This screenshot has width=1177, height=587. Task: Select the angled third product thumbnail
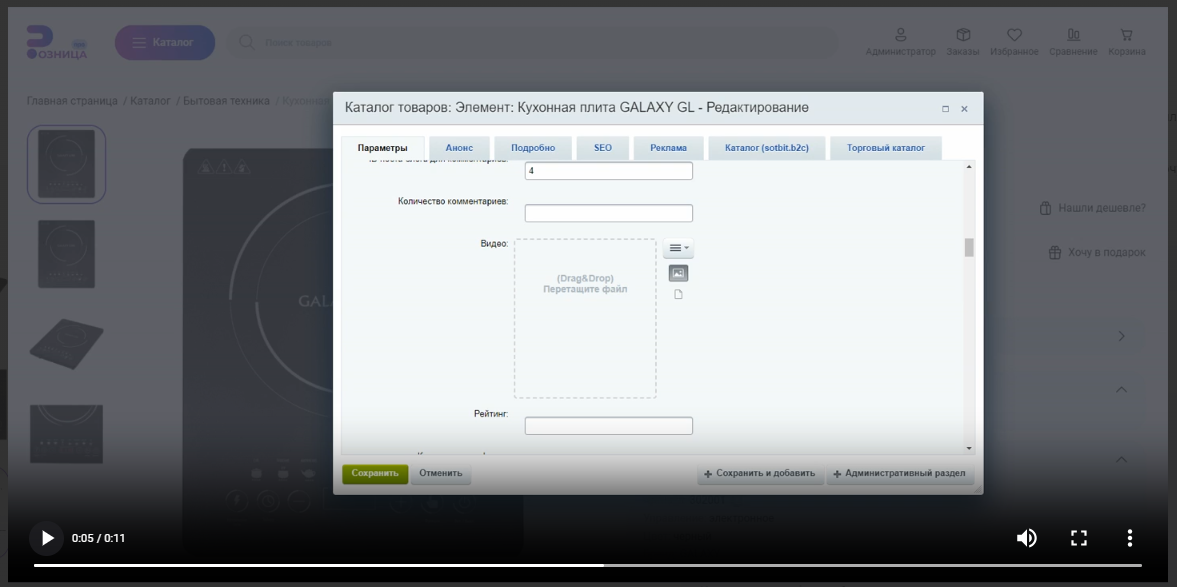click(67, 344)
